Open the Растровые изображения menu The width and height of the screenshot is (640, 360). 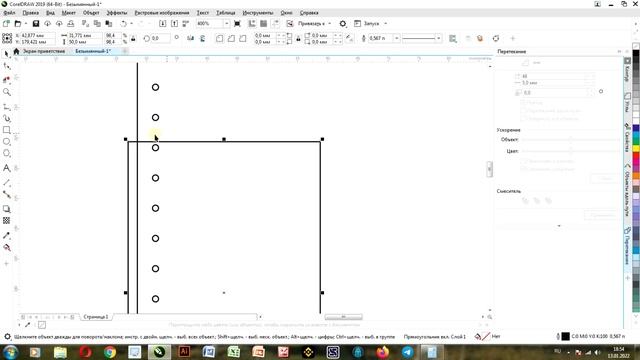[162, 13]
